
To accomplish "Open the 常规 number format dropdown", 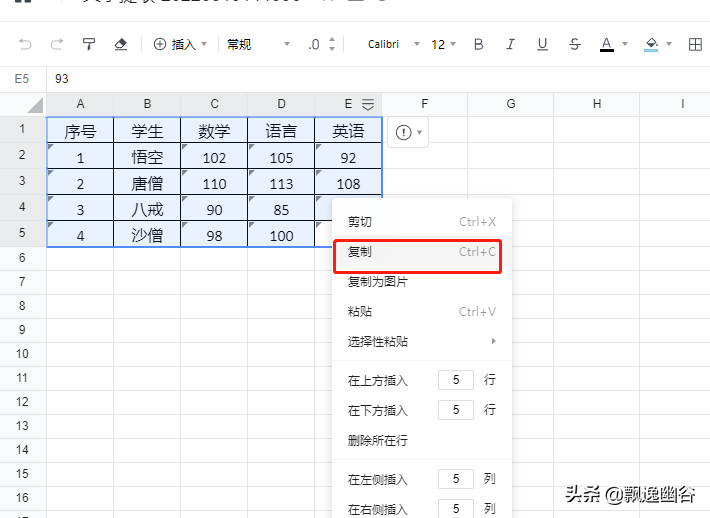I will coord(258,44).
